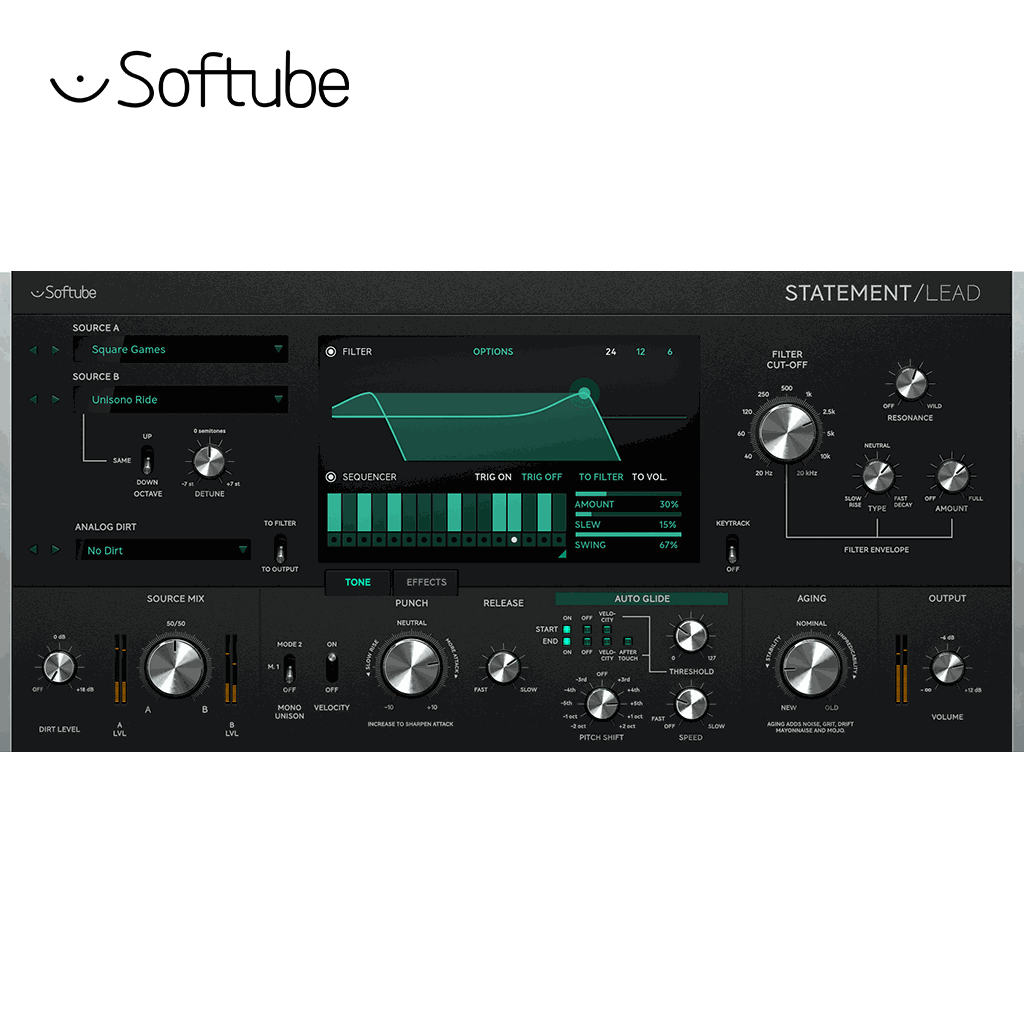Enable Auto Glide Start ON checkbox
This screenshot has width=1024, height=1024.
(567, 630)
